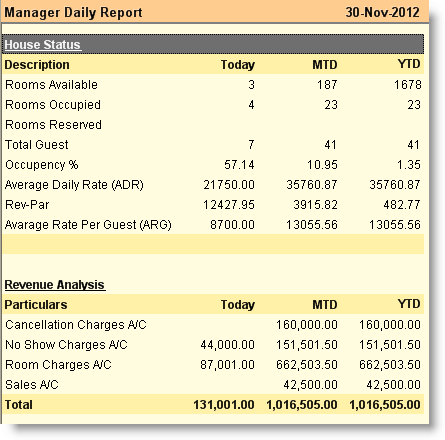Select the Manager Daily Report title
The height and width of the screenshot is (440, 445).
pyautogui.click(x=73, y=13)
